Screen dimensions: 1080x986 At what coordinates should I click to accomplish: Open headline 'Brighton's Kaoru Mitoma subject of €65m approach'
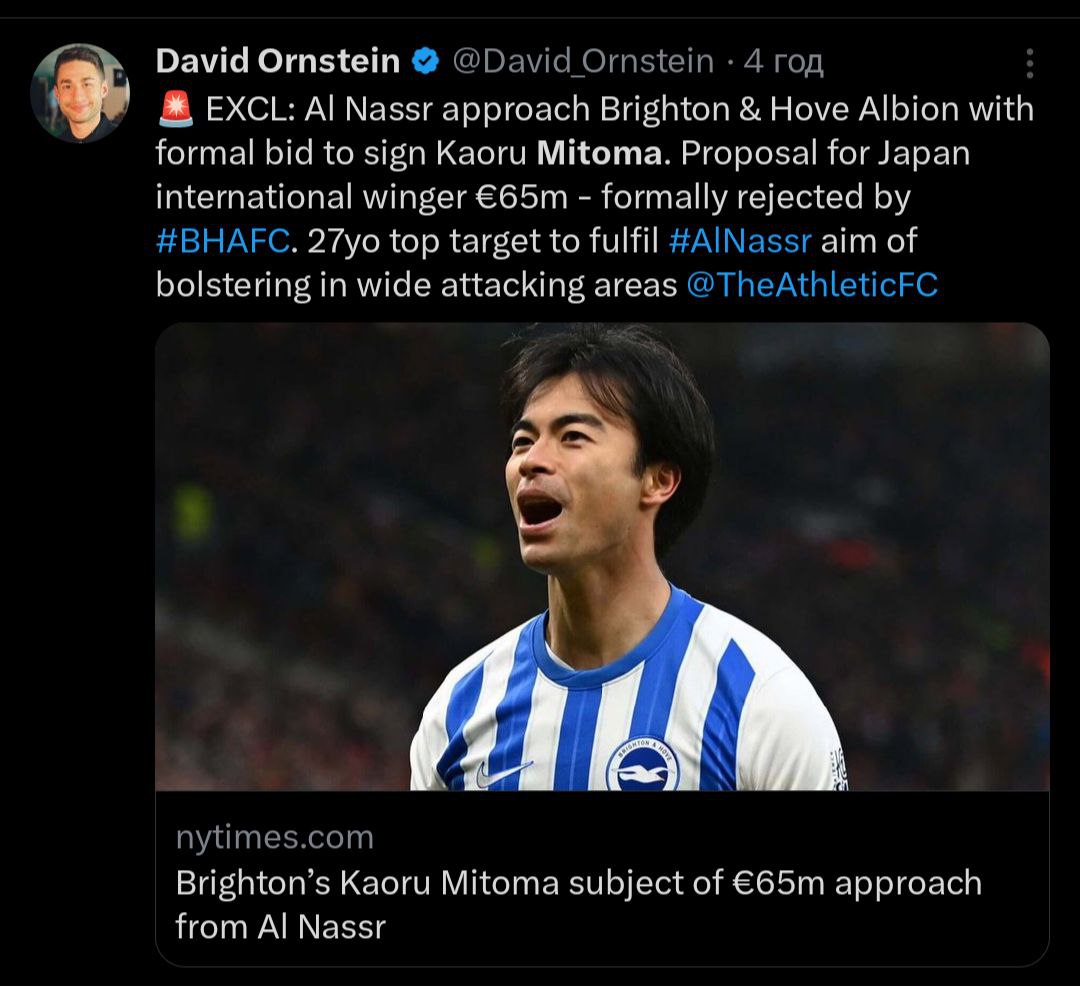579,883
